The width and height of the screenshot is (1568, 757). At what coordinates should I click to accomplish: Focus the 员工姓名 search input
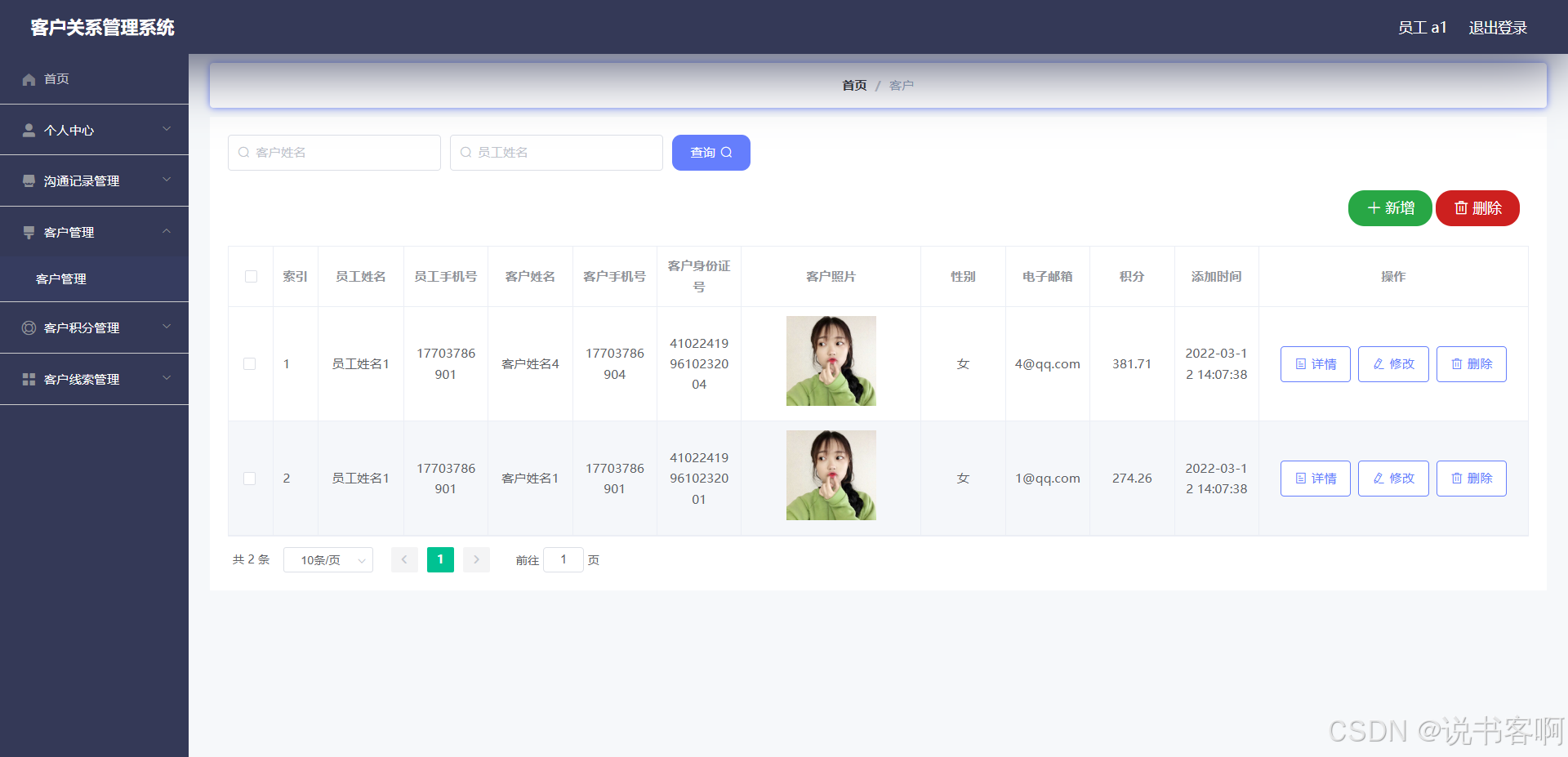556,153
